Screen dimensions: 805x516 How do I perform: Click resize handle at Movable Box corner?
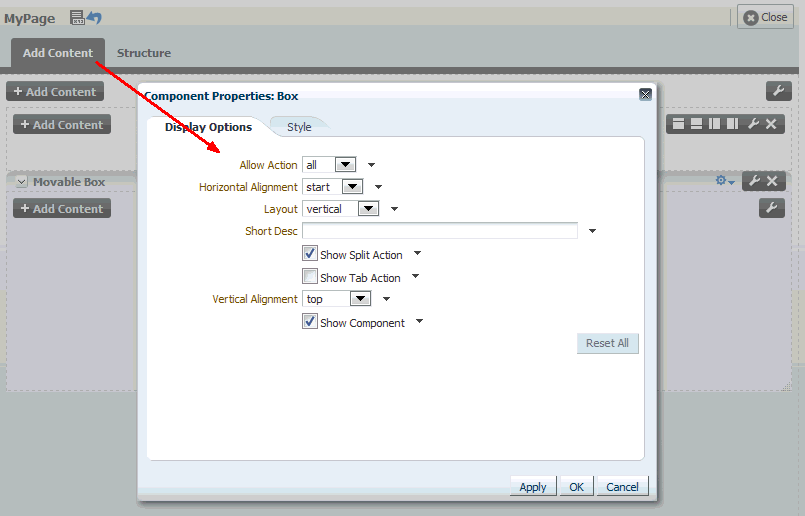tap(787, 387)
